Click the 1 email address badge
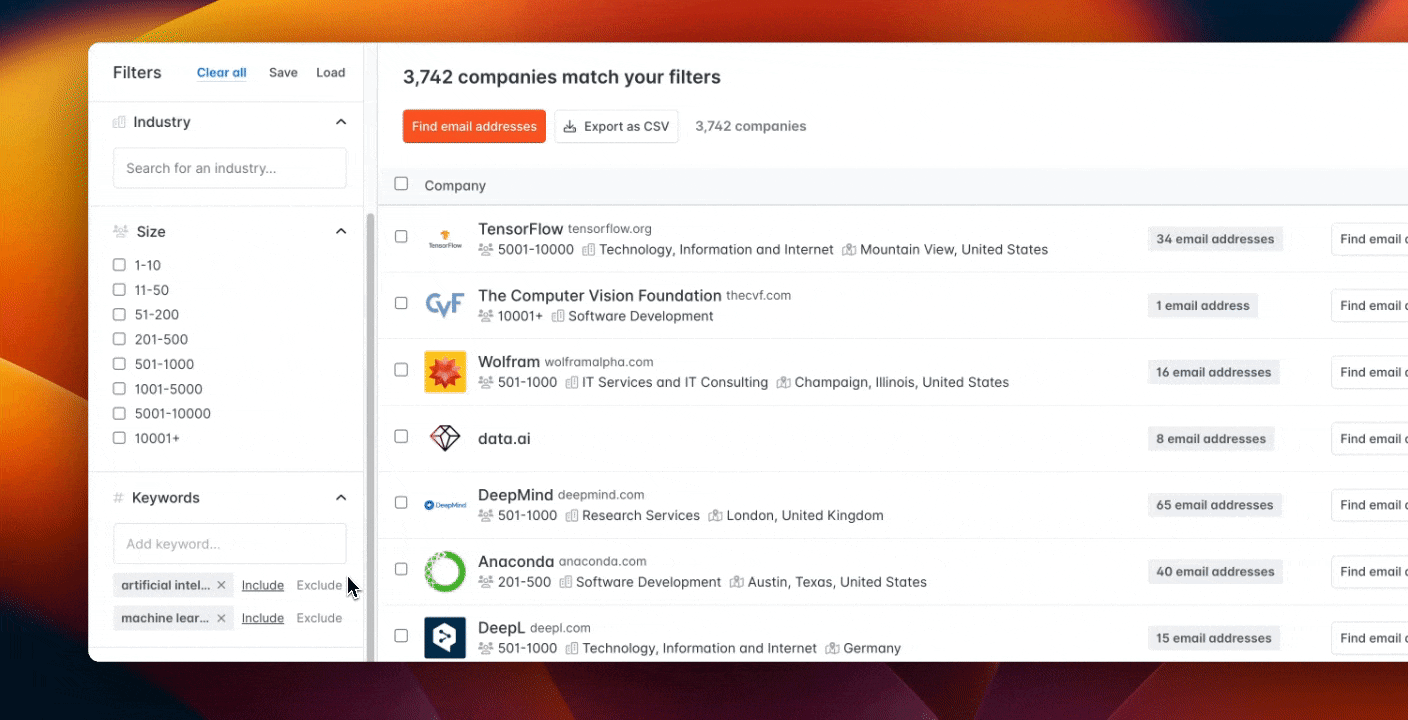This screenshot has width=1408, height=720. [x=1203, y=306]
